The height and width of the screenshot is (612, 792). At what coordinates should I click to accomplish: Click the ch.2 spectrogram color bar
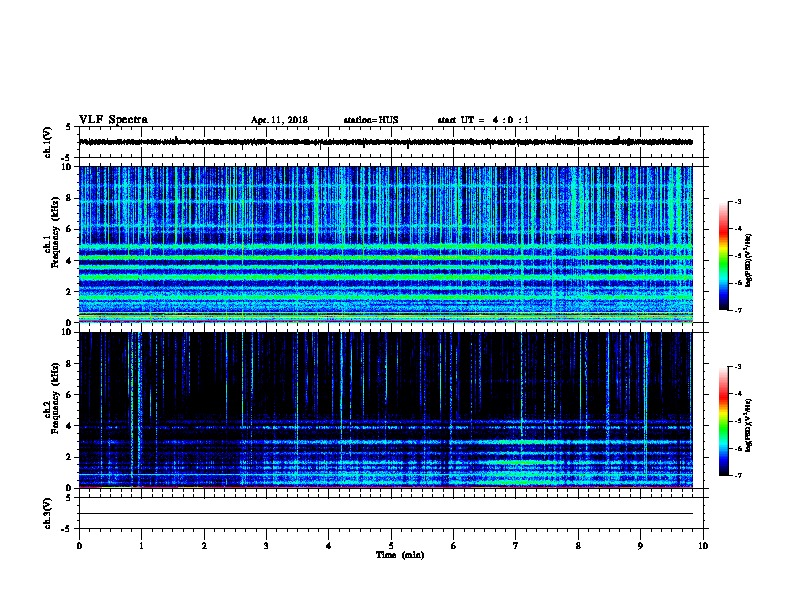coord(724,421)
